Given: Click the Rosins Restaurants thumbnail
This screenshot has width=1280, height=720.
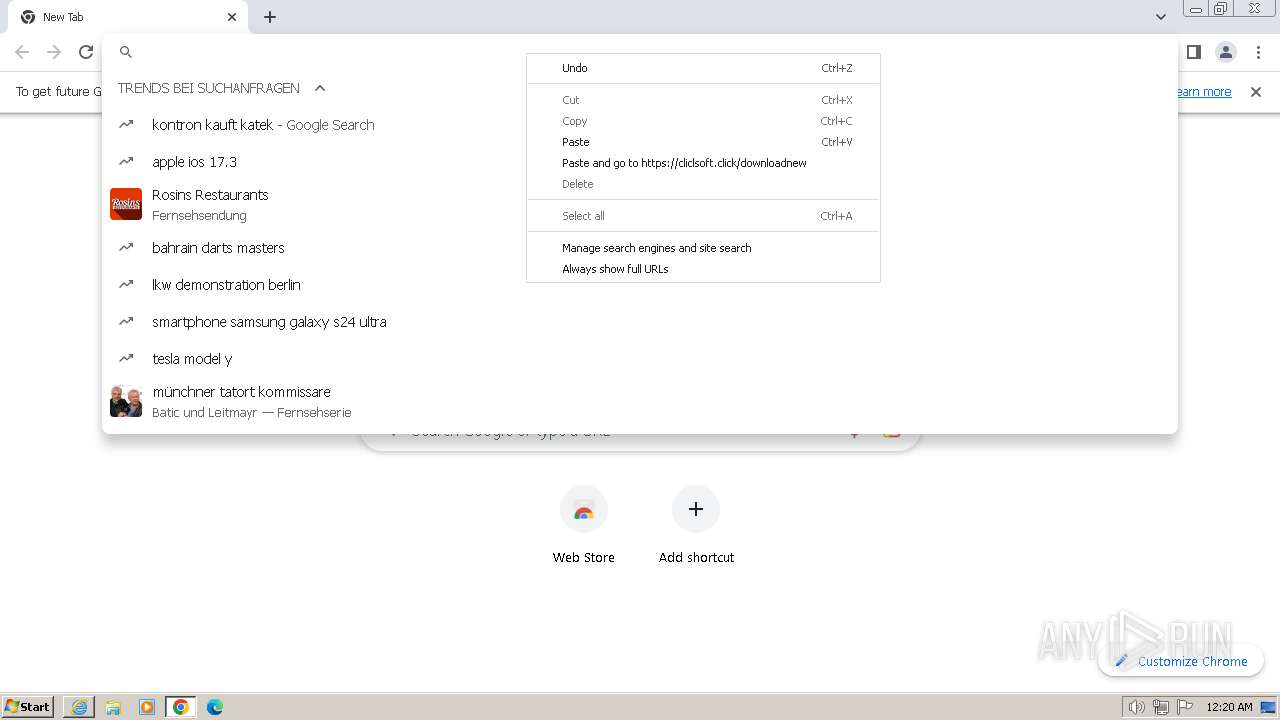Looking at the screenshot, I should pos(126,204).
